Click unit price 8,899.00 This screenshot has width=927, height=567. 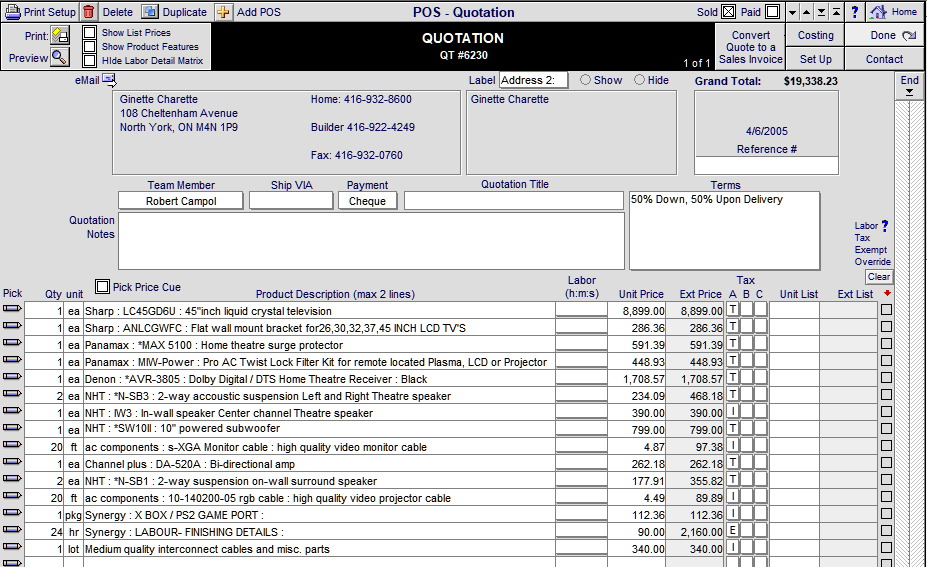point(643,311)
